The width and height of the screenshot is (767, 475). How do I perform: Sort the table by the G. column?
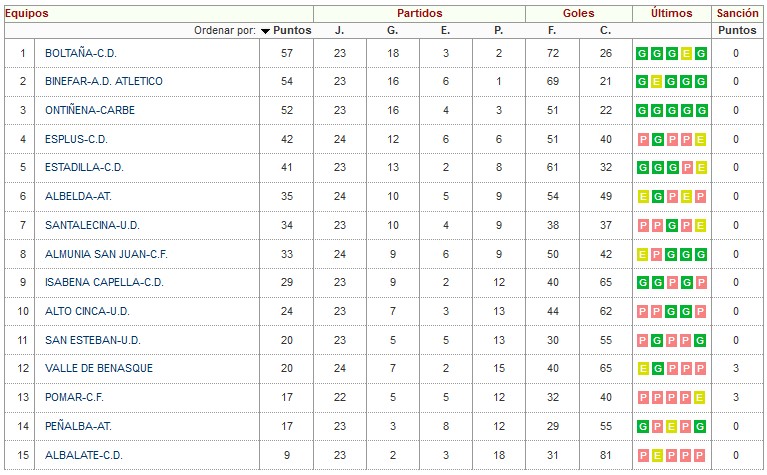coord(392,30)
